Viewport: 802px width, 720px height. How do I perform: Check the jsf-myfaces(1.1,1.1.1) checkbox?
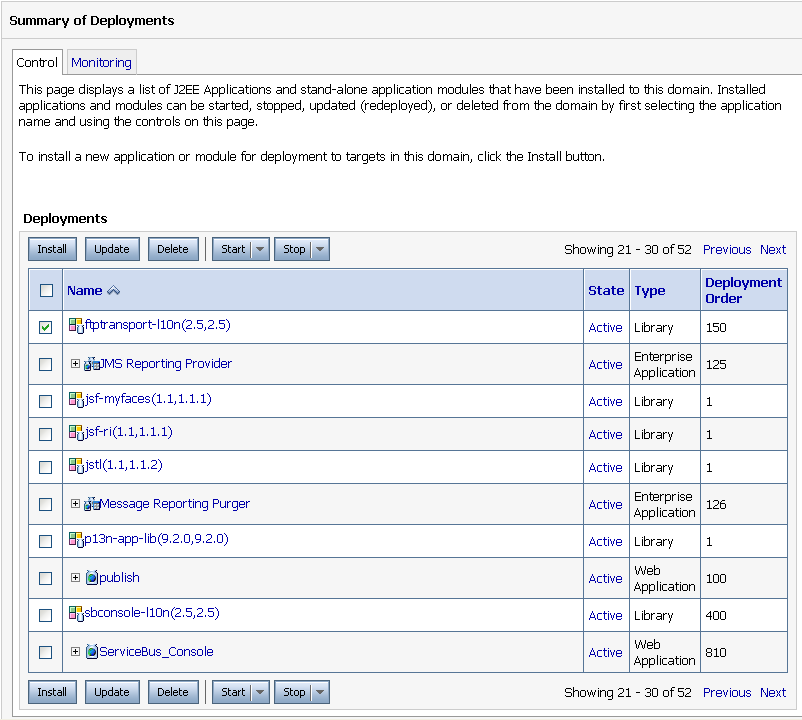pyautogui.click(x=46, y=401)
